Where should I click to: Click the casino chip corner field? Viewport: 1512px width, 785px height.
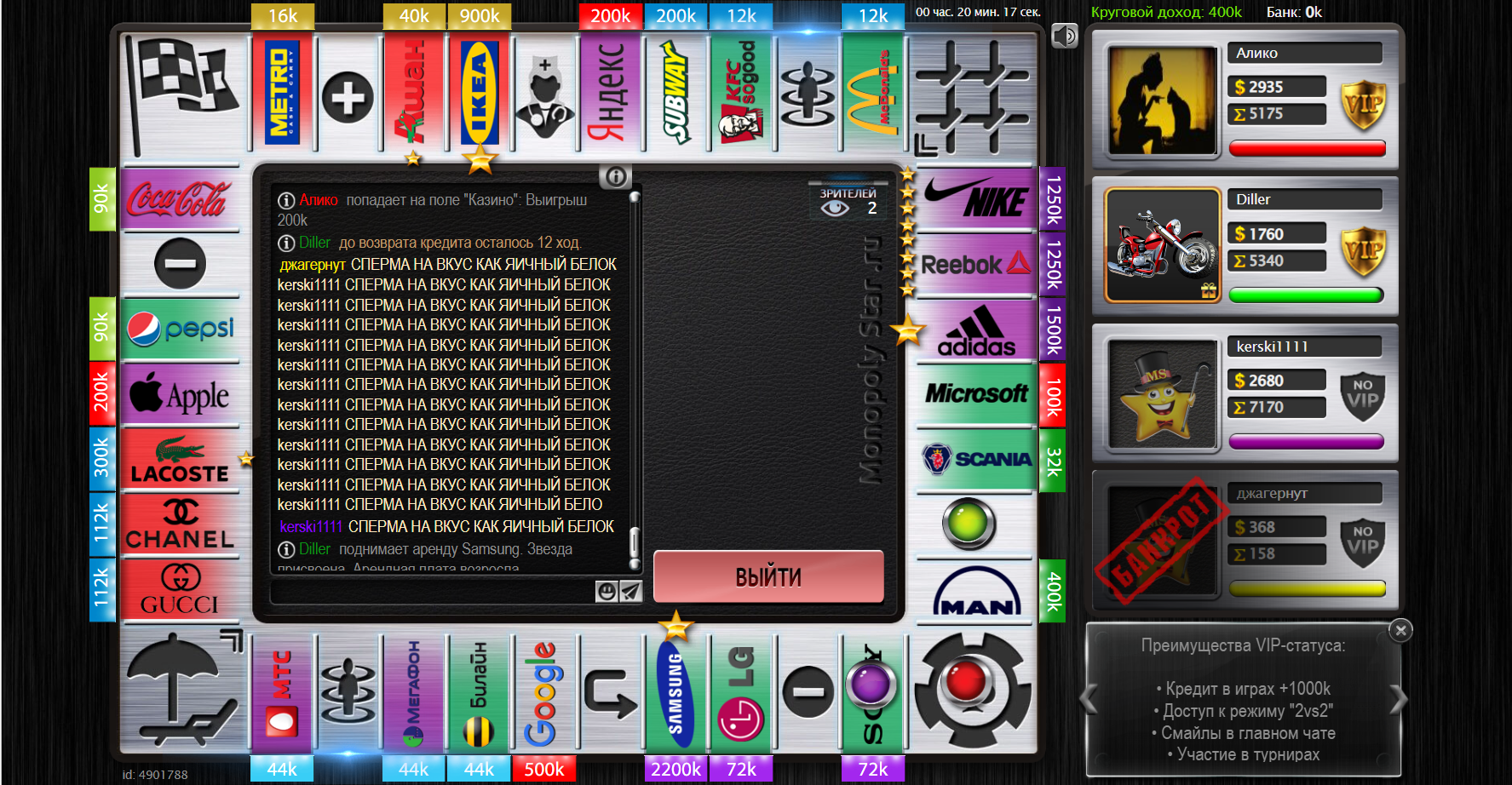click(x=974, y=689)
